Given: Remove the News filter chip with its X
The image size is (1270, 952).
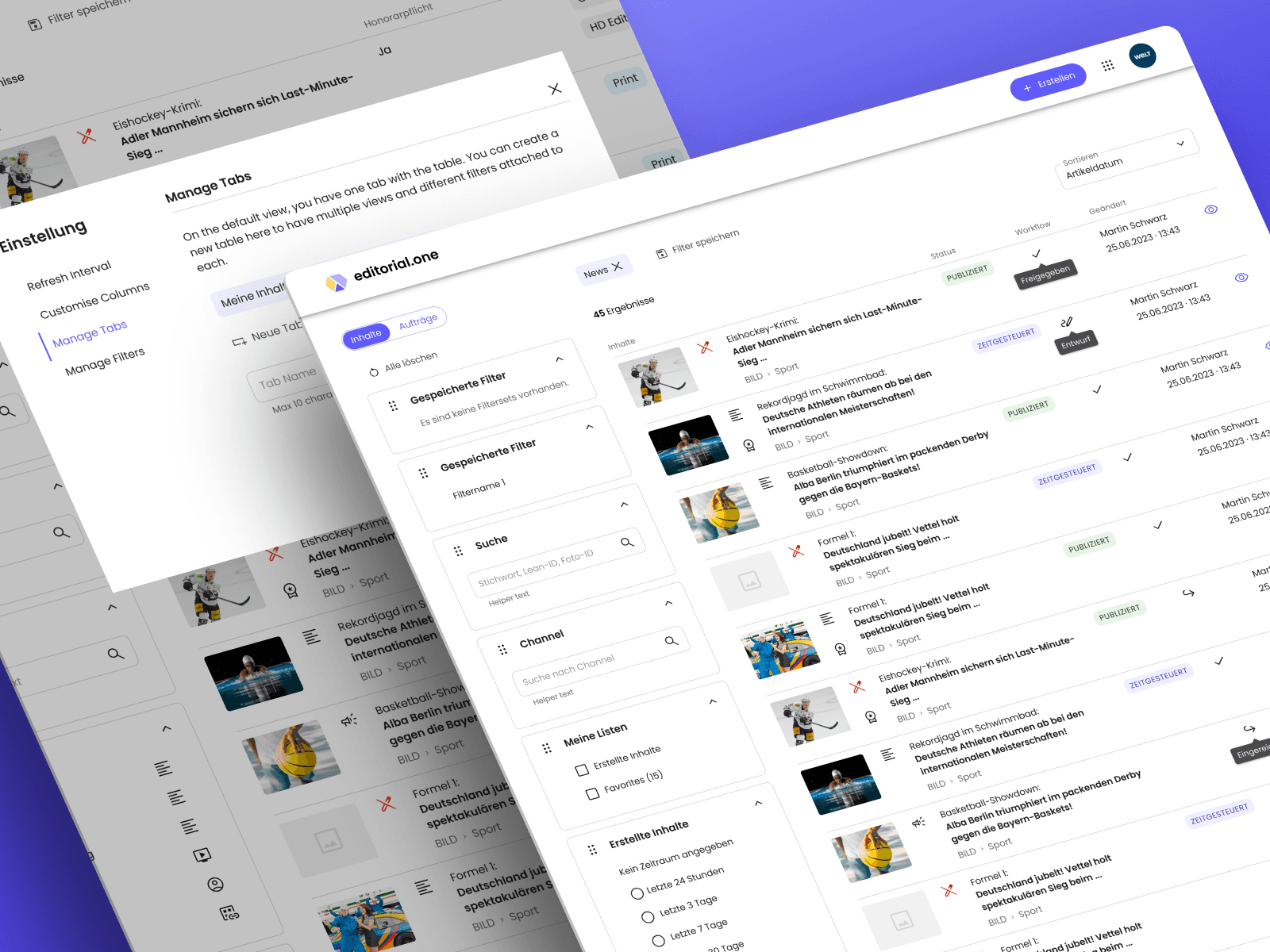Looking at the screenshot, I should pyautogui.click(x=618, y=267).
